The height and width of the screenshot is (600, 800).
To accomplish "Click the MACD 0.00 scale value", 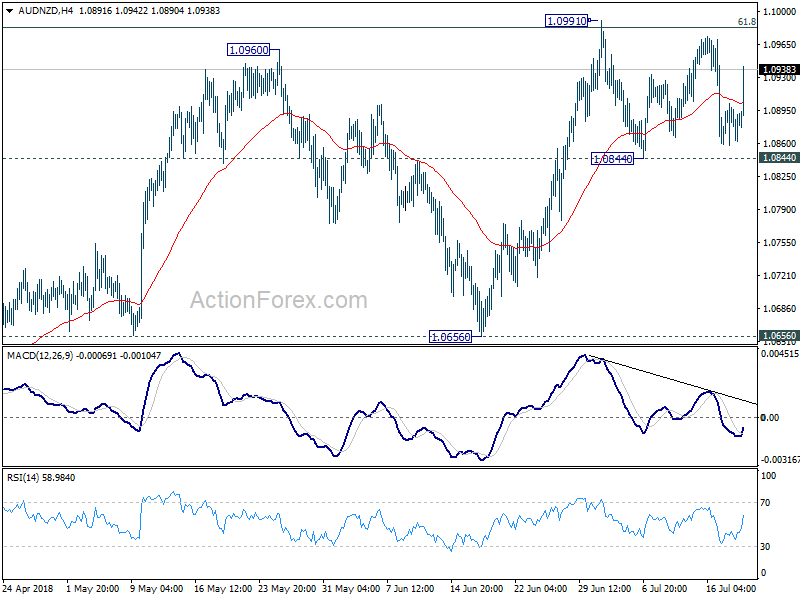I will tap(770, 417).
